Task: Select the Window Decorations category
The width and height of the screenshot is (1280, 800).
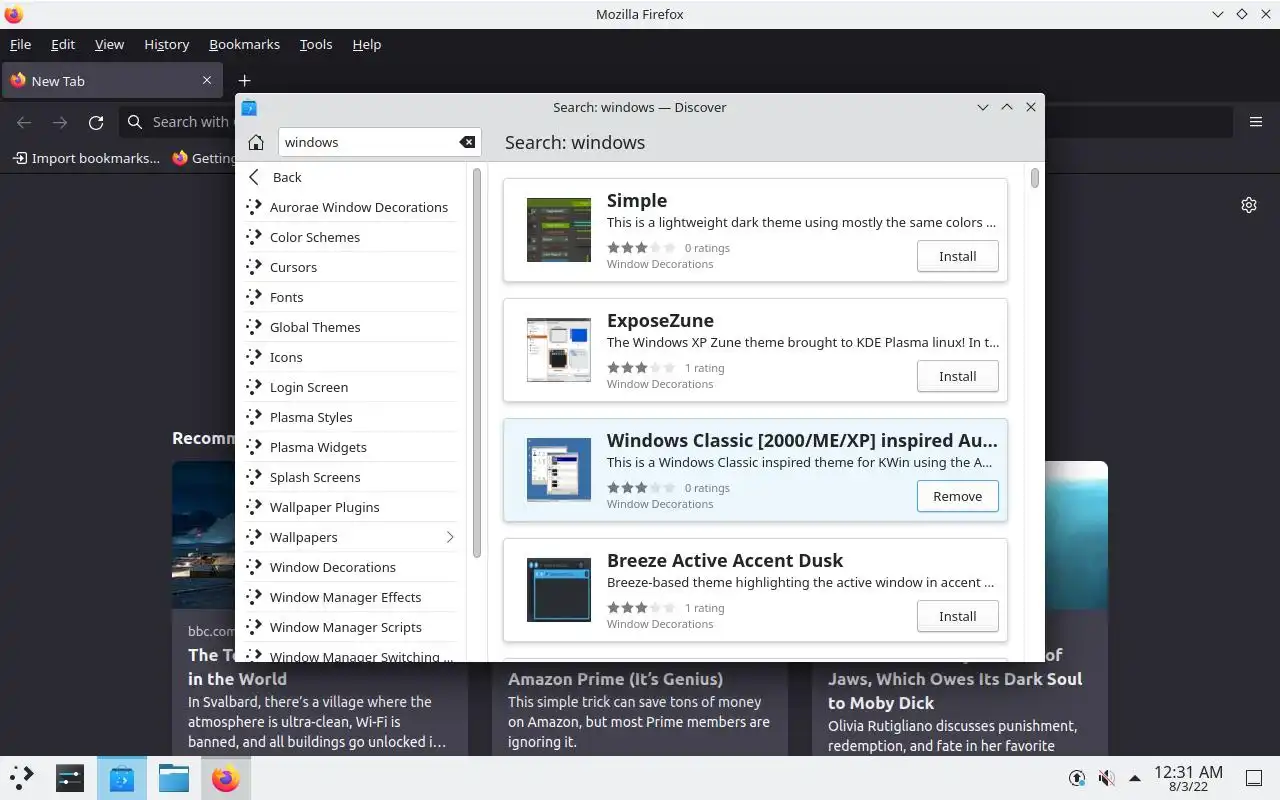Action: [x=351, y=567]
